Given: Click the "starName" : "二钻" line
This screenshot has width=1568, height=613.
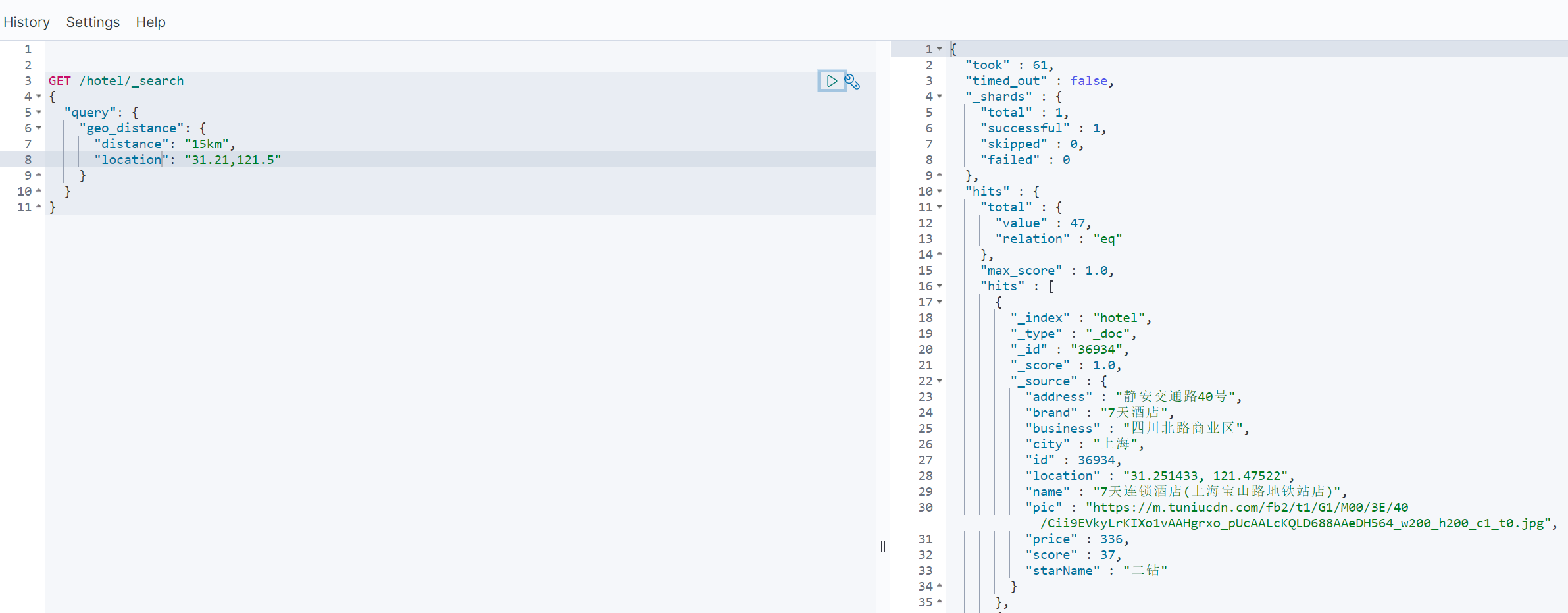Looking at the screenshot, I should click(x=1096, y=570).
